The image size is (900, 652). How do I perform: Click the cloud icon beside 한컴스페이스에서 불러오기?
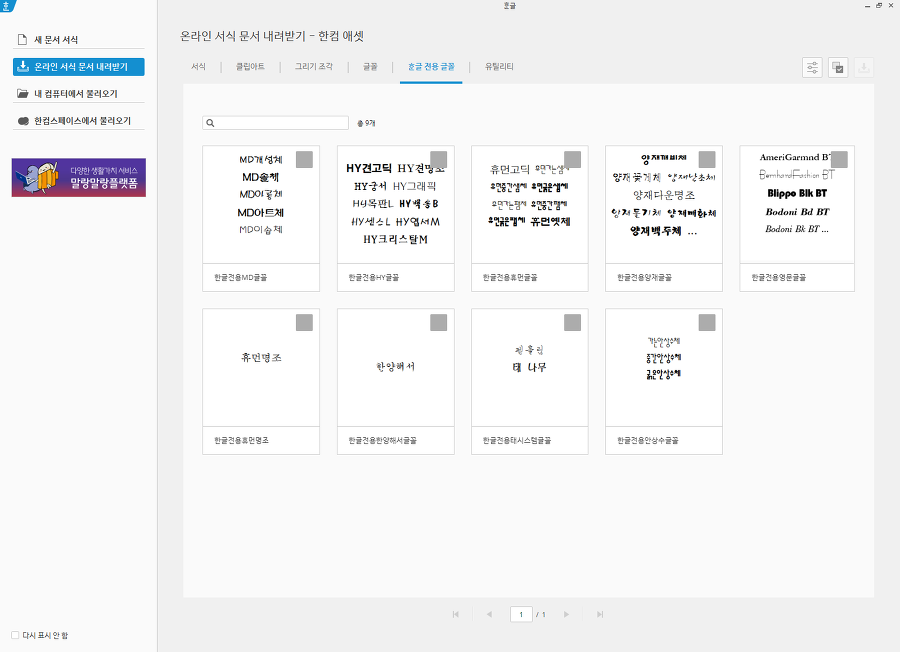coord(23,121)
